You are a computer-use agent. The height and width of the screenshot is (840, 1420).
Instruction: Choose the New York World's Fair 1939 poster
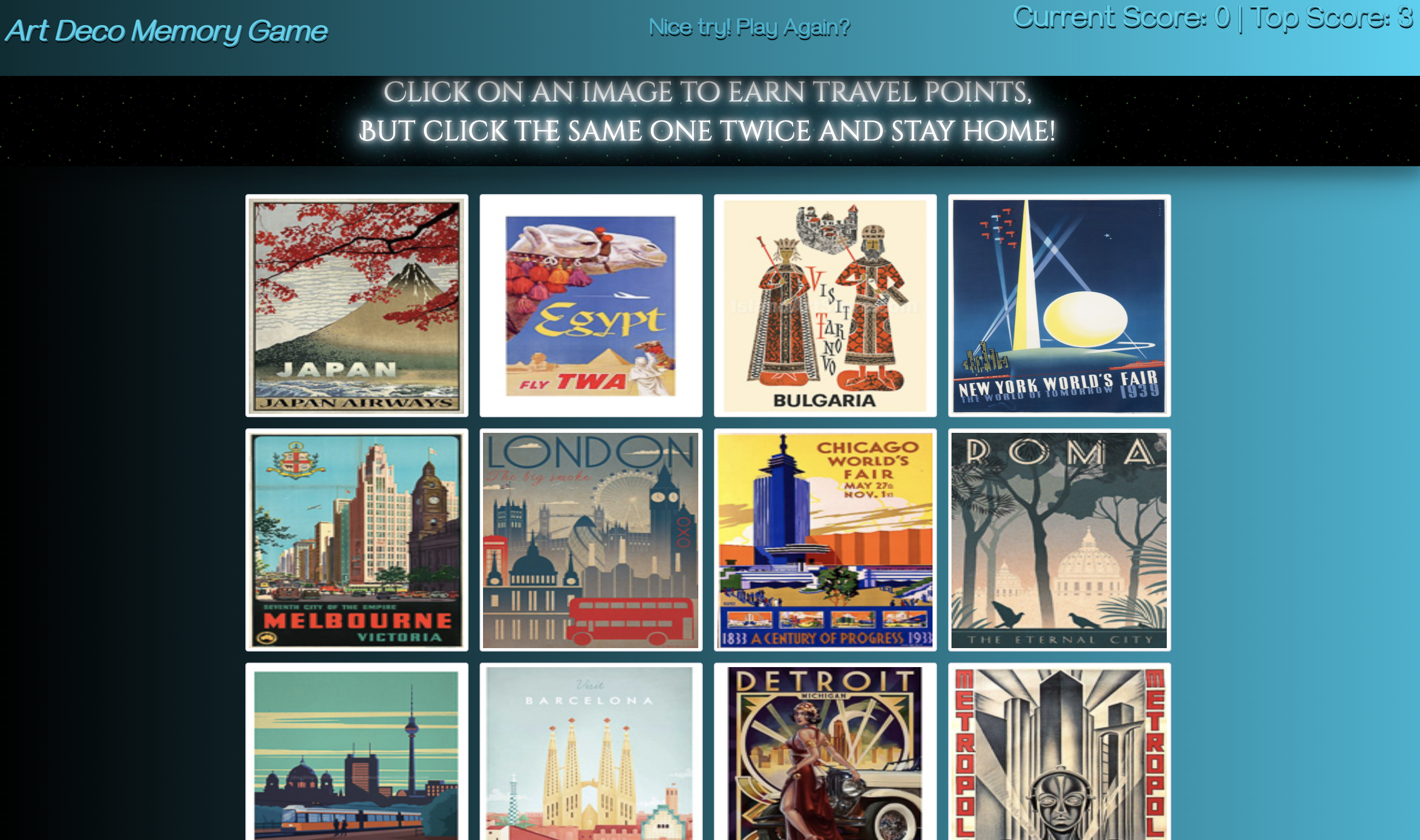click(x=1060, y=306)
